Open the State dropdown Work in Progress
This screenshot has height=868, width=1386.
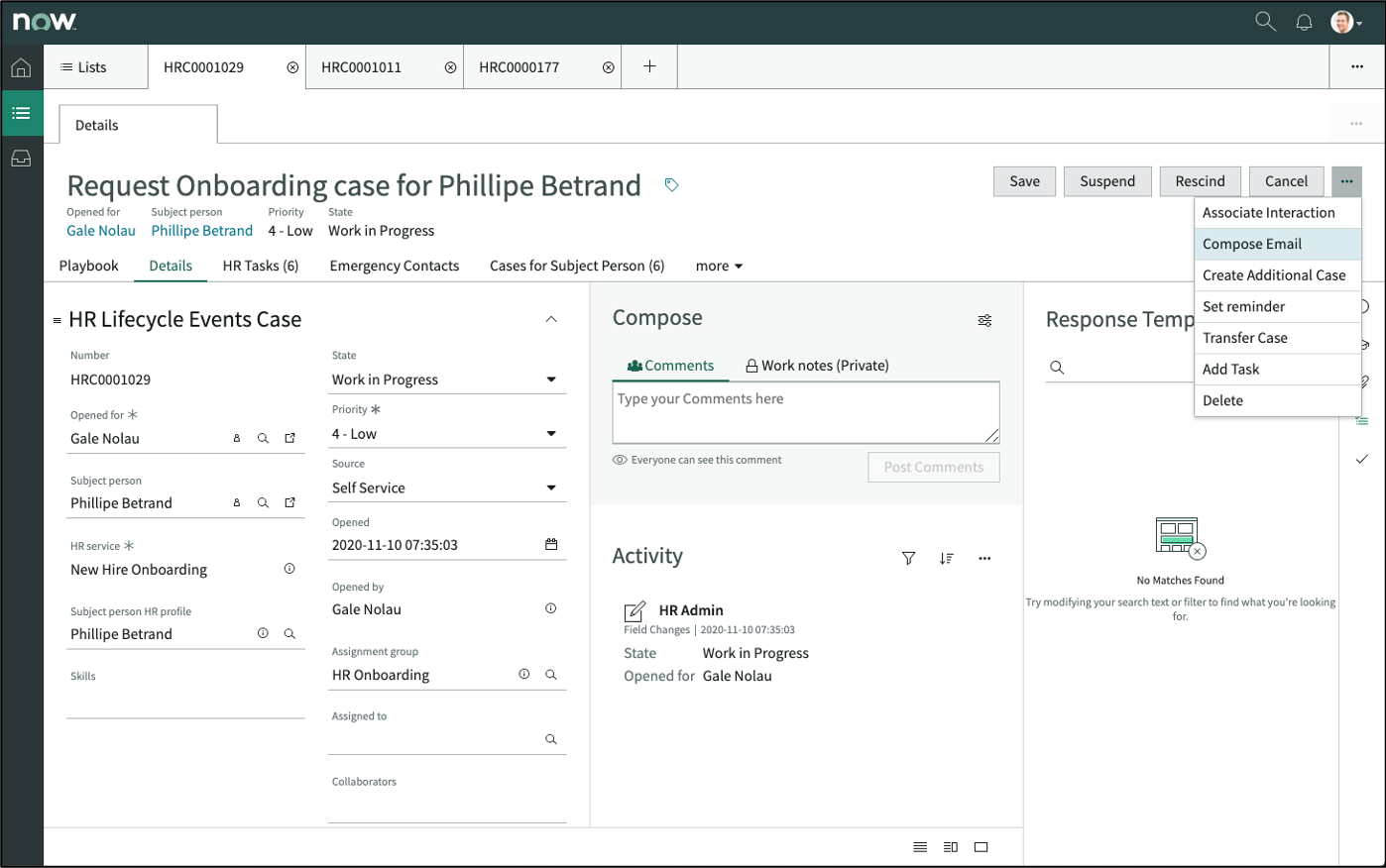click(x=447, y=380)
